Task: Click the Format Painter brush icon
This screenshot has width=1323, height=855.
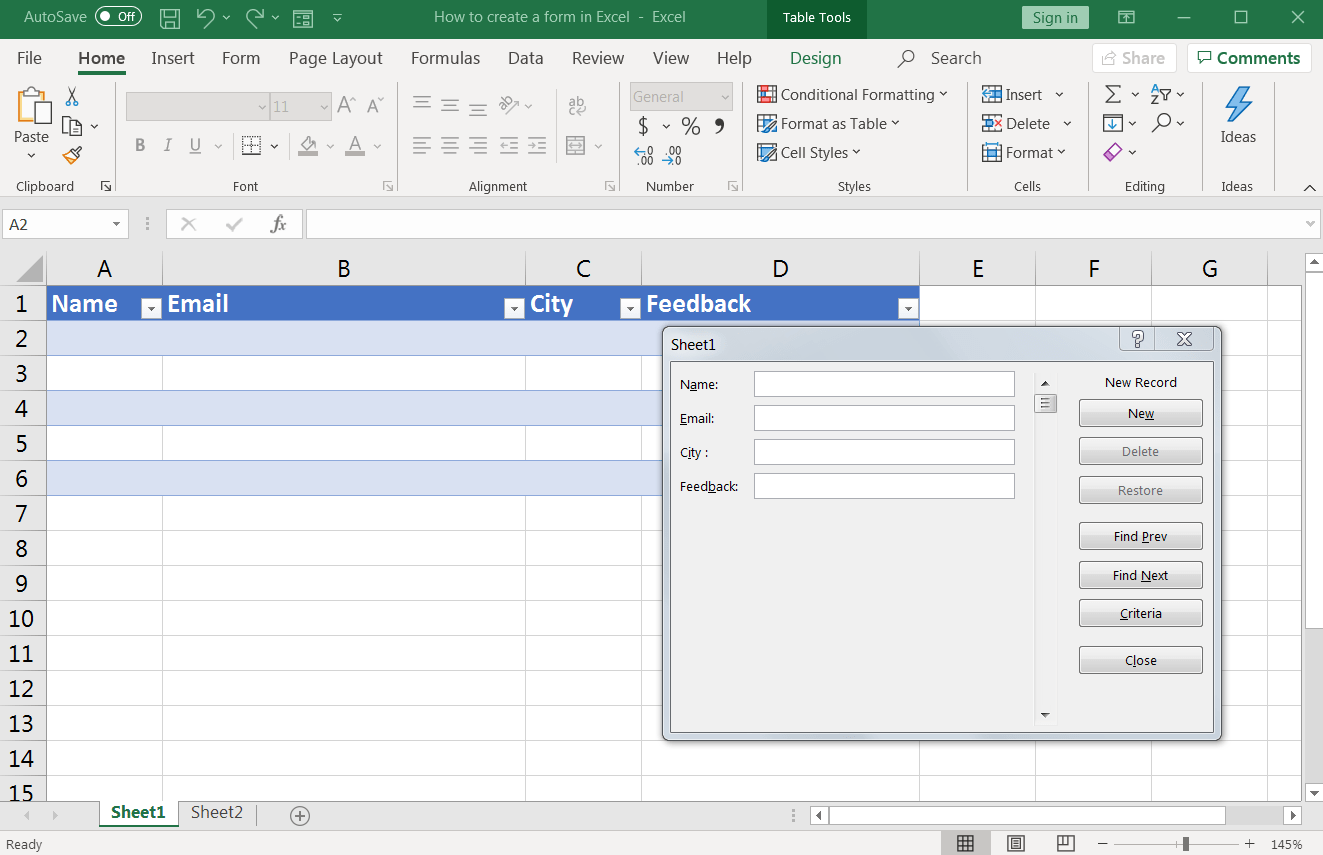Action: (72, 155)
